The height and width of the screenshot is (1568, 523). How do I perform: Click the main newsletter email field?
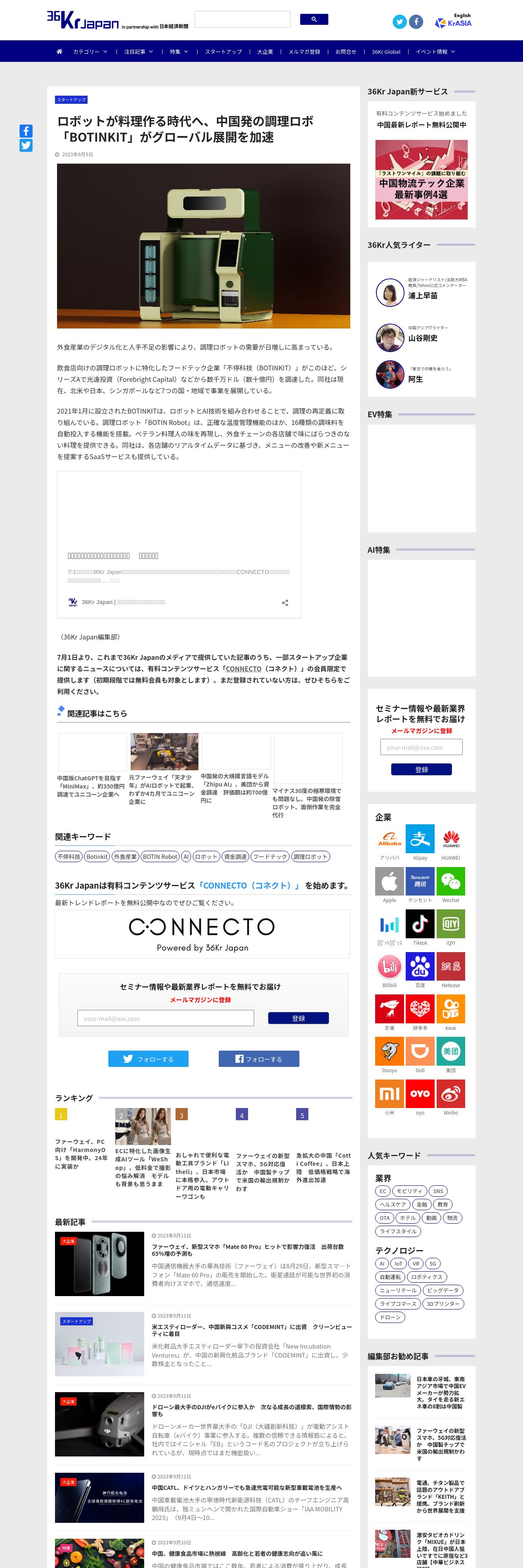(166, 1018)
